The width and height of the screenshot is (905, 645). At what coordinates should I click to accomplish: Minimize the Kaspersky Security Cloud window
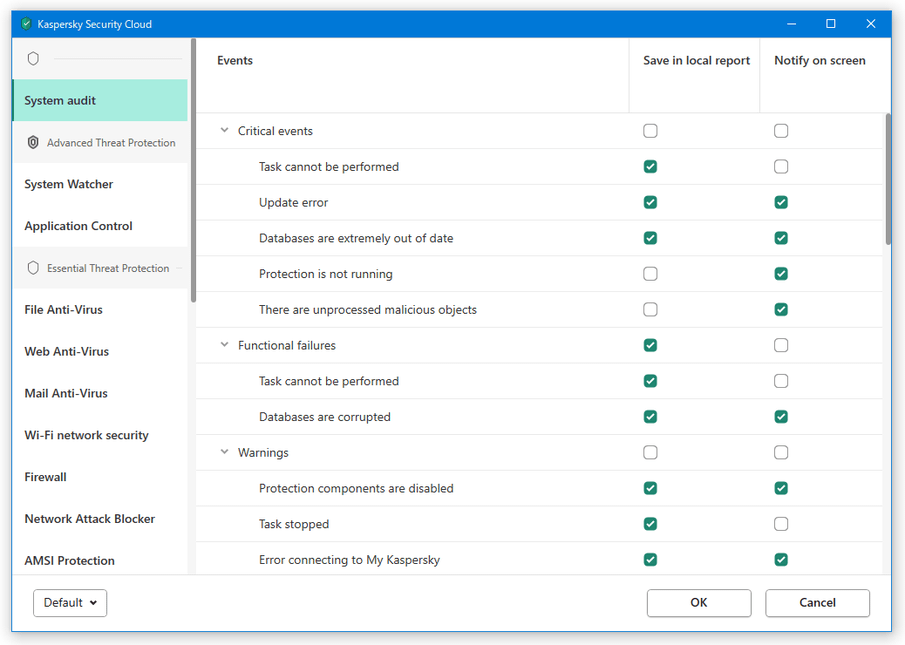tap(791, 24)
